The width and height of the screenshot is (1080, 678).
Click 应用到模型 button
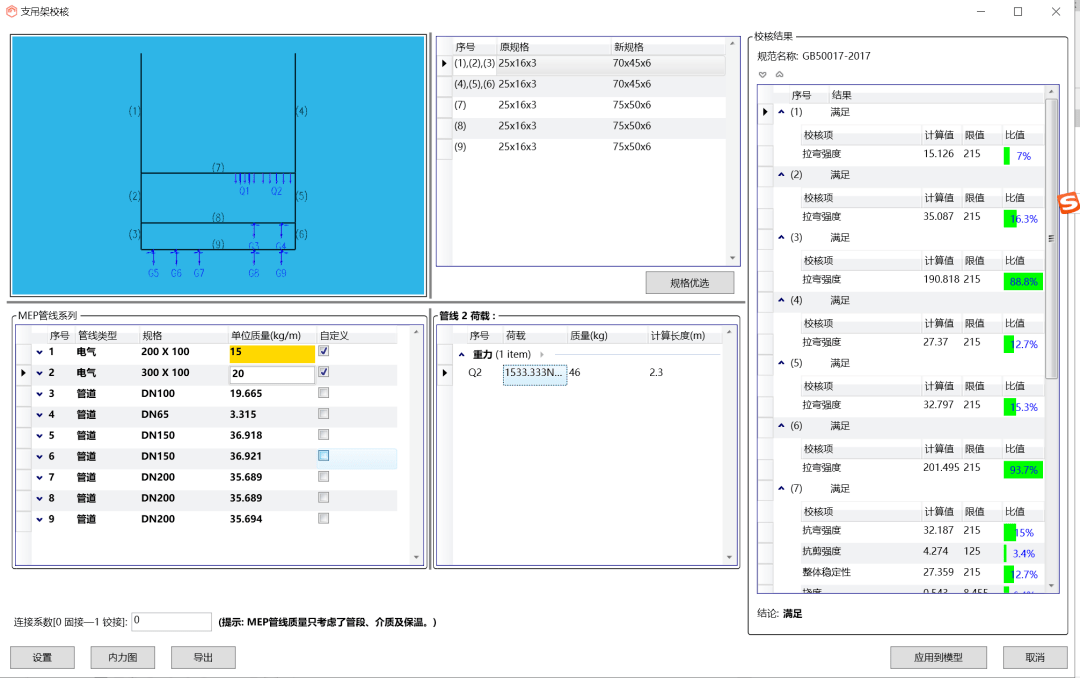[938, 657]
